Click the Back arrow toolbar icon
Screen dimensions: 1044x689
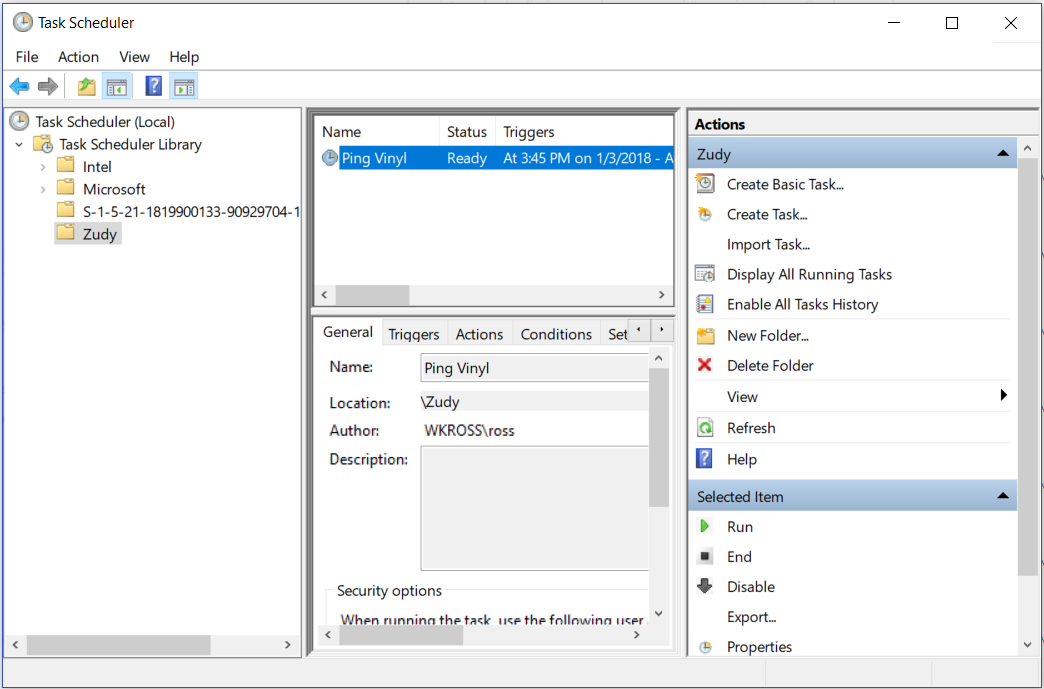tap(19, 87)
